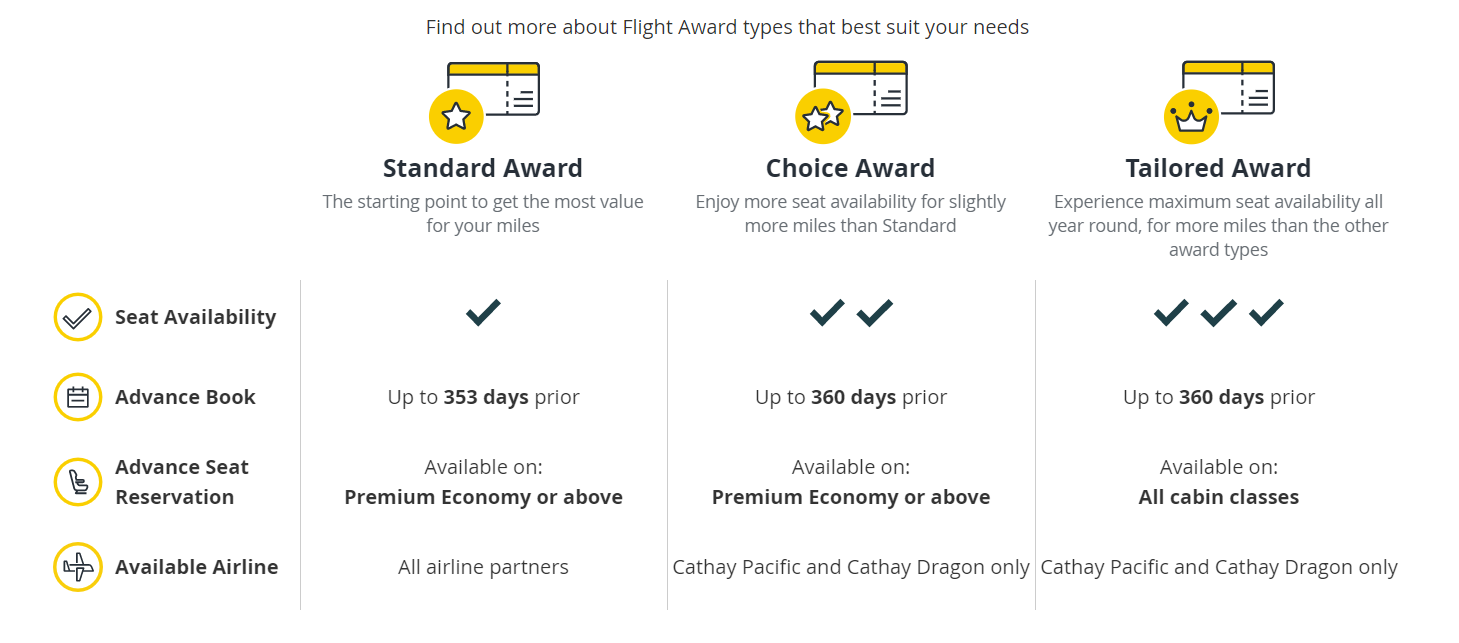
Task: Click the triple checkmarks under Tailored Award
Action: [1219, 313]
